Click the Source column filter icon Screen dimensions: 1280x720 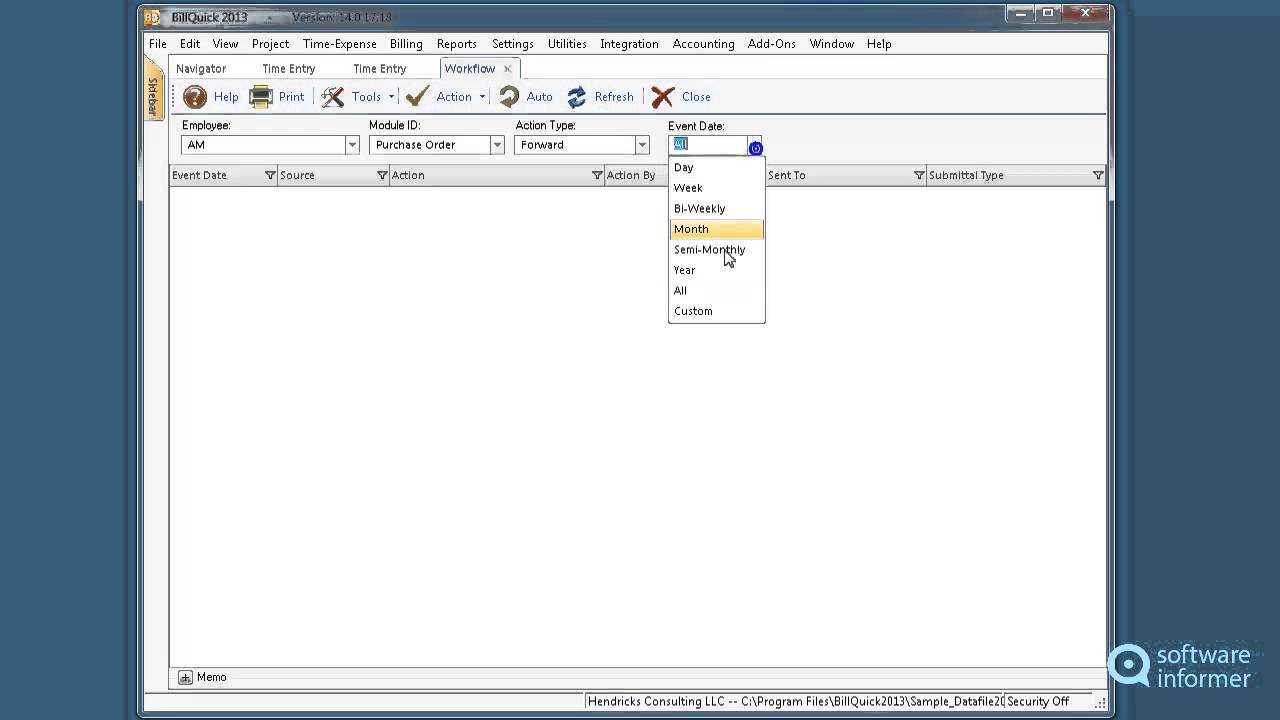coord(382,175)
